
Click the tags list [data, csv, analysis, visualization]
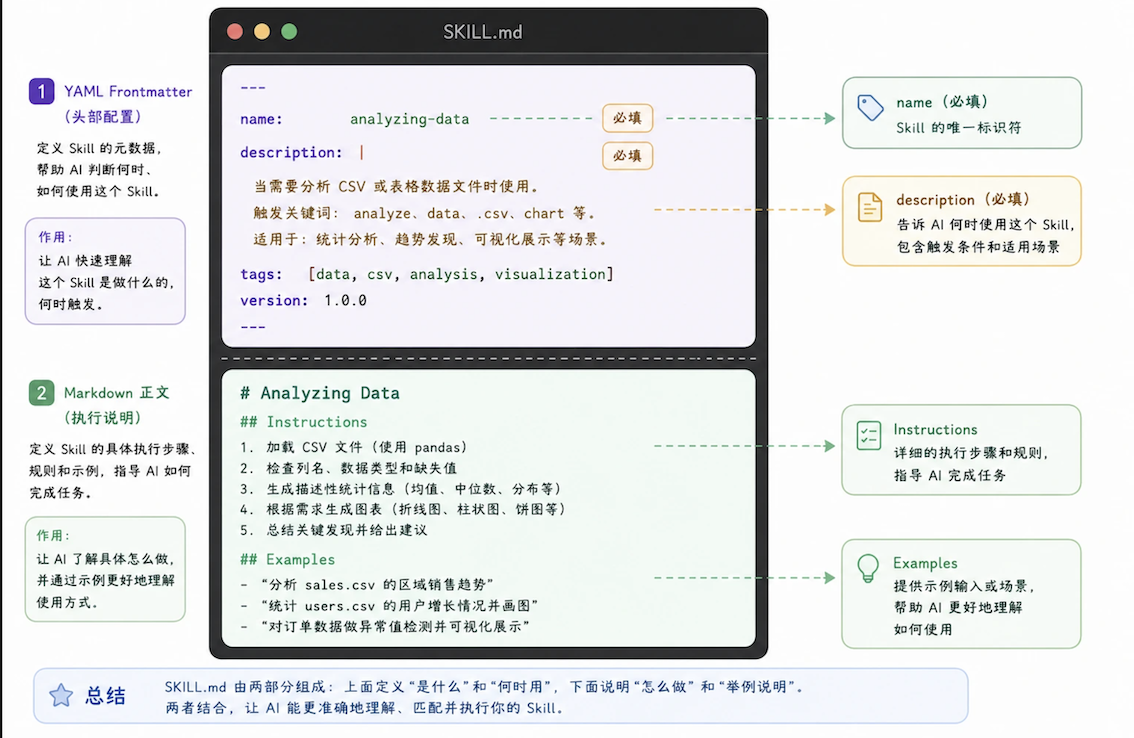tap(461, 274)
